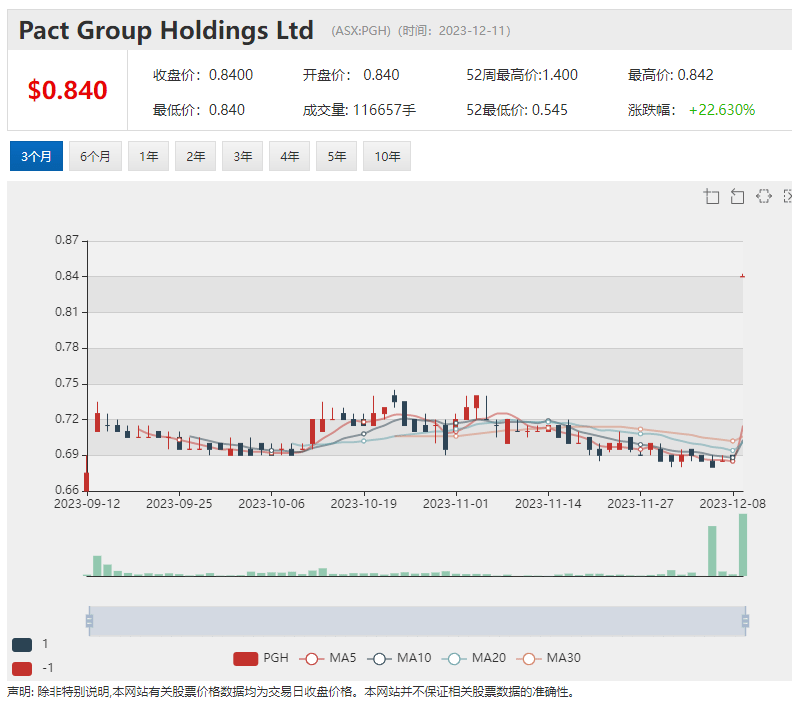The height and width of the screenshot is (717, 804).
Task: Click the (ASX:PGH) ticker text
Action: [361, 31]
